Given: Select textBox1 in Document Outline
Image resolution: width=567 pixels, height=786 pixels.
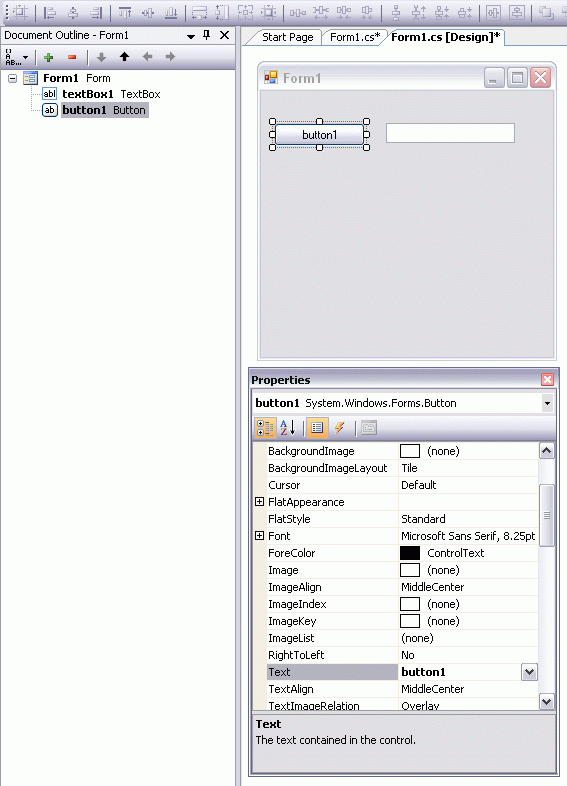Looking at the screenshot, I should pos(111,94).
